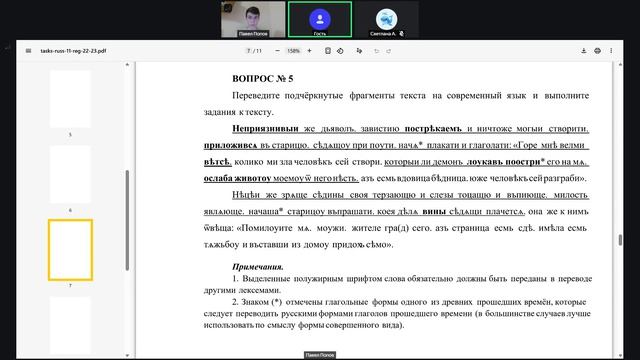This screenshot has width=640, height=360.
Task: Click the file name tasks-russ-11-reg-22-23.pdf
Action: [73, 51]
